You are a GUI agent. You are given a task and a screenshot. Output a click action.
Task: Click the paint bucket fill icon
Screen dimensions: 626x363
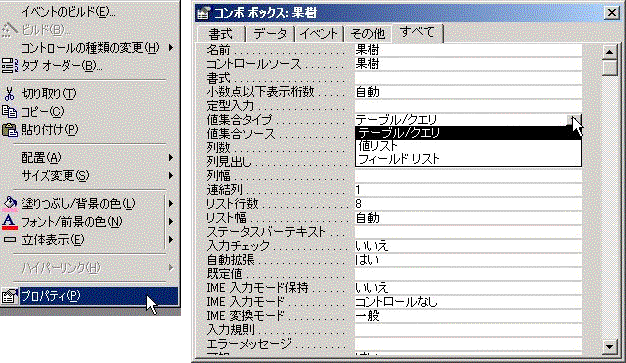(10, 203)
